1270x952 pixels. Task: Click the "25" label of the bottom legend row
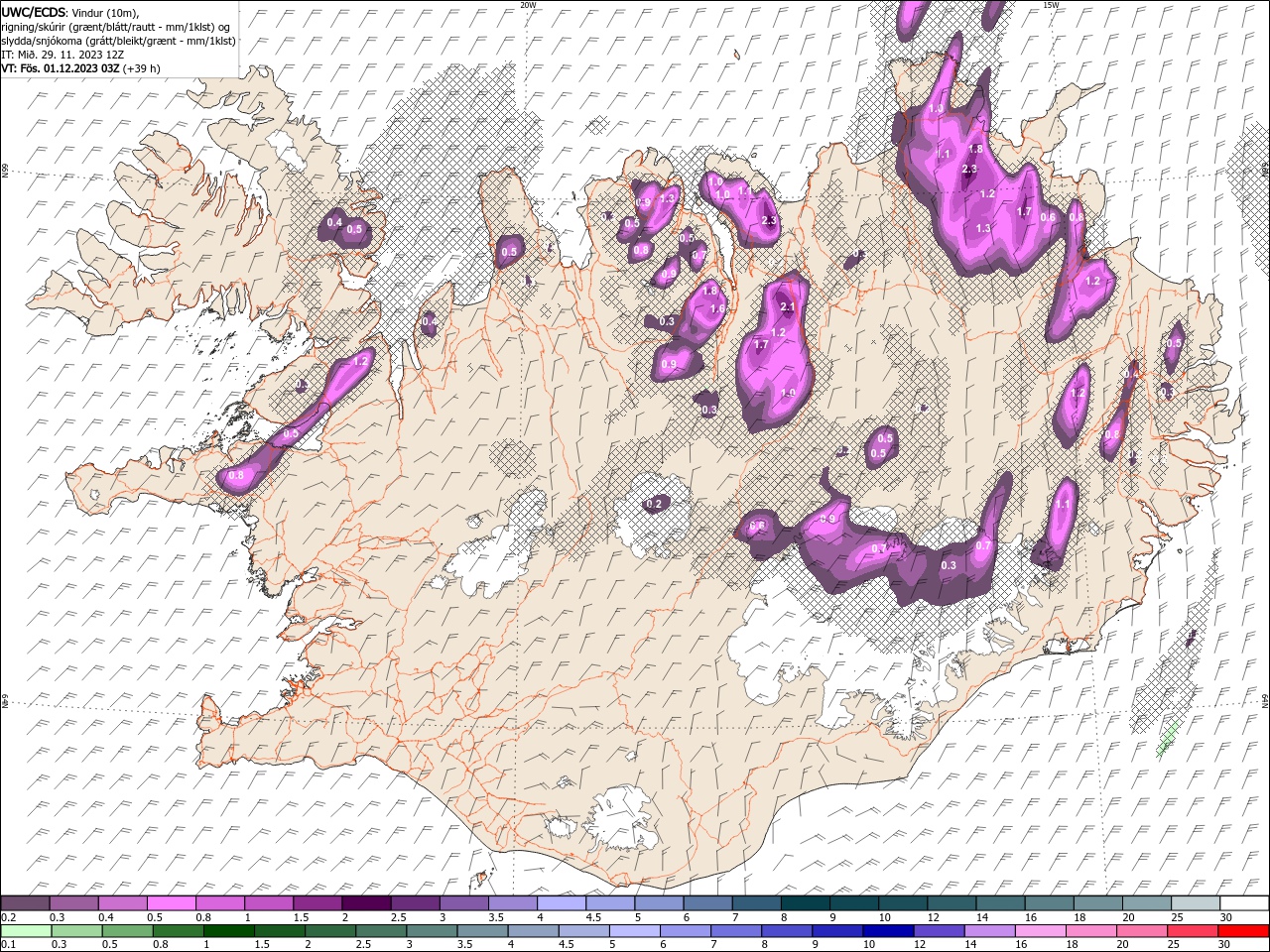[1175, 945]
